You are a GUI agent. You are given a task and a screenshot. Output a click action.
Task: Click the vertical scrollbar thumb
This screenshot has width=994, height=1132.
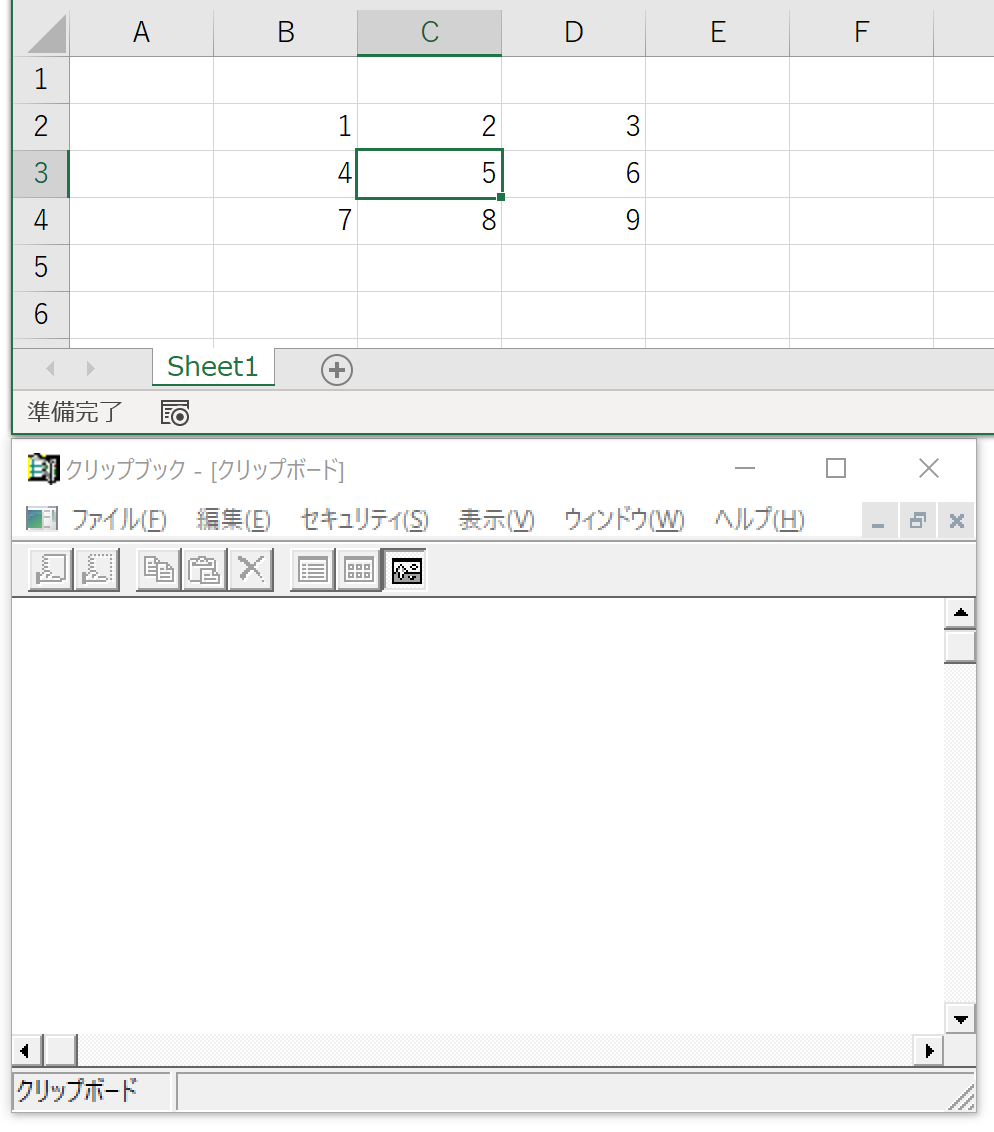pyautogui.click(x=960, y=645)
